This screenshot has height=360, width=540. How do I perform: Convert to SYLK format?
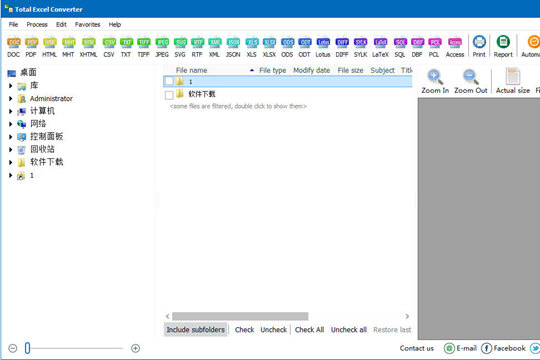pyautogui.click(x=361, y=47)
